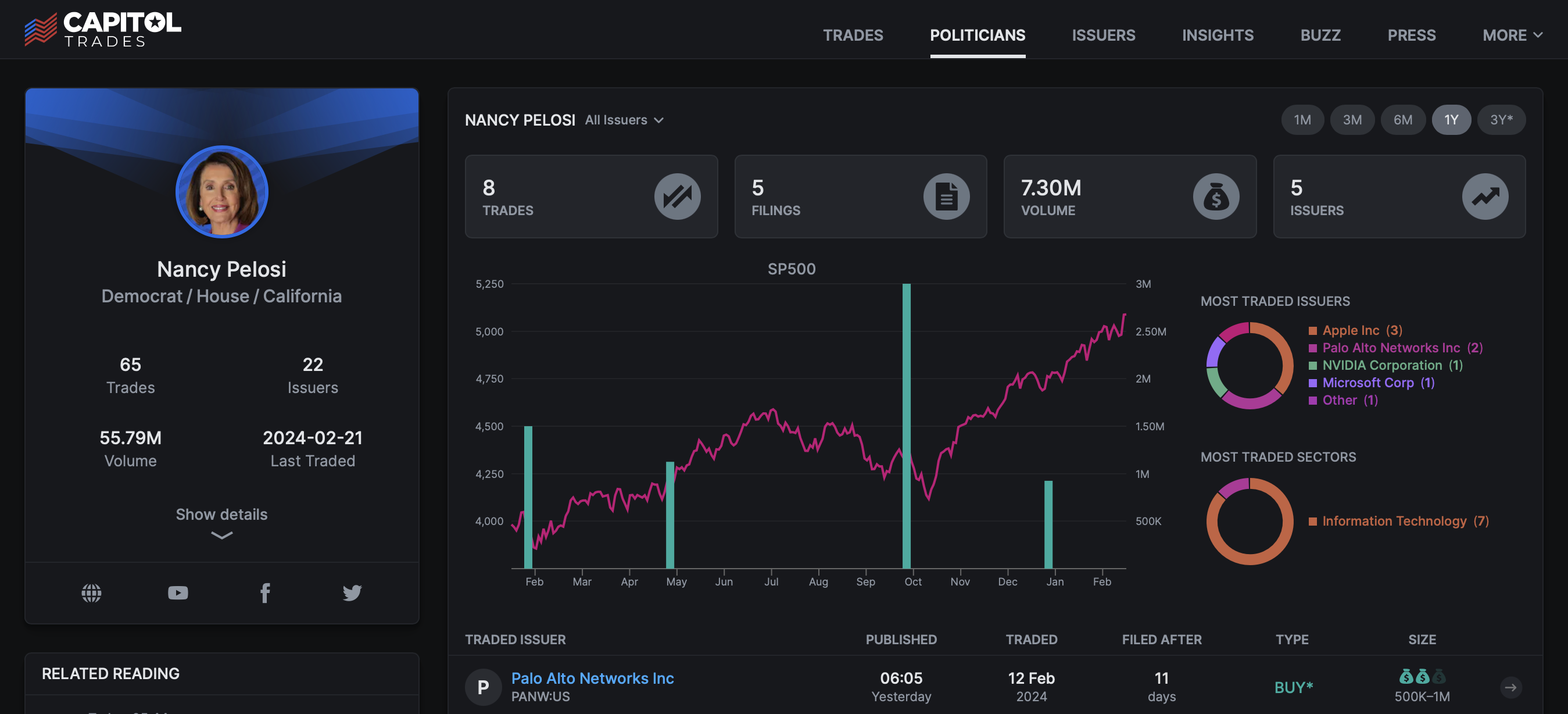Select the 6M time range
The height and width of the screenshot is (714, 1568).
coord(1403,119)
